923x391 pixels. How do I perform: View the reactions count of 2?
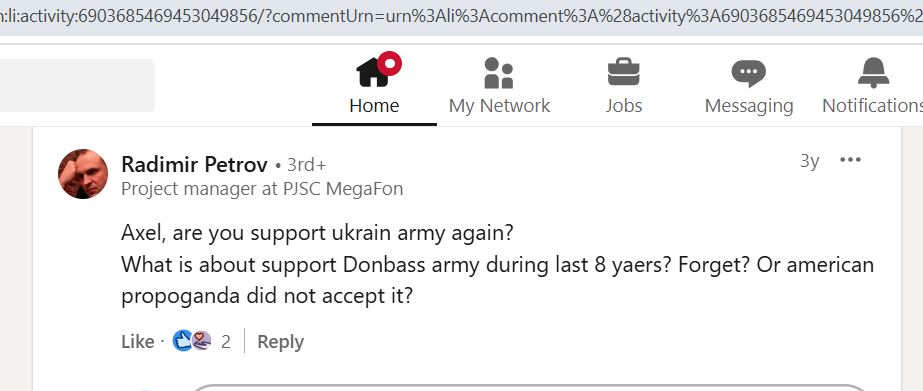point(225,342)
